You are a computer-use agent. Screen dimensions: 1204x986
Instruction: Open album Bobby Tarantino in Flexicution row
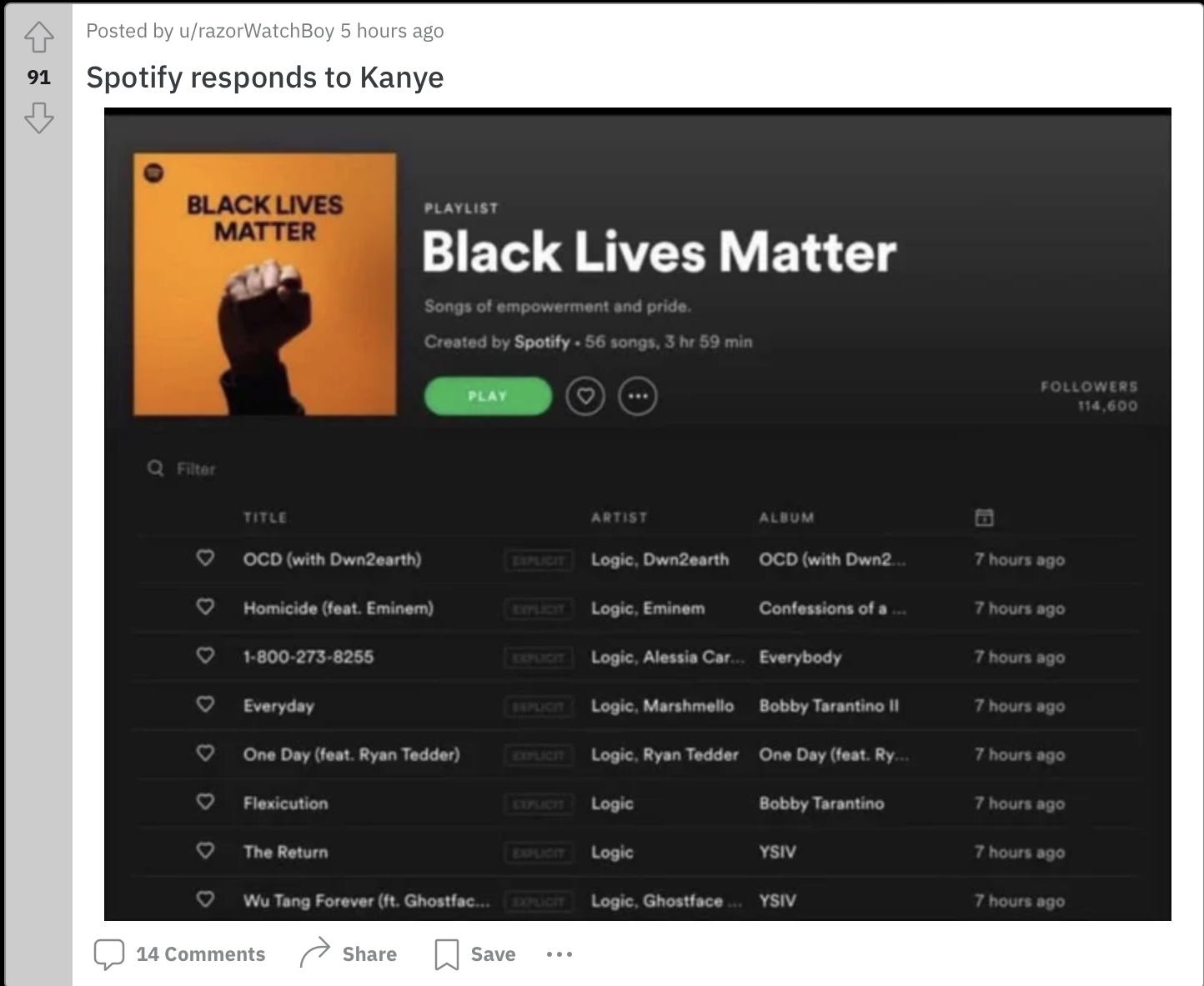821,803
